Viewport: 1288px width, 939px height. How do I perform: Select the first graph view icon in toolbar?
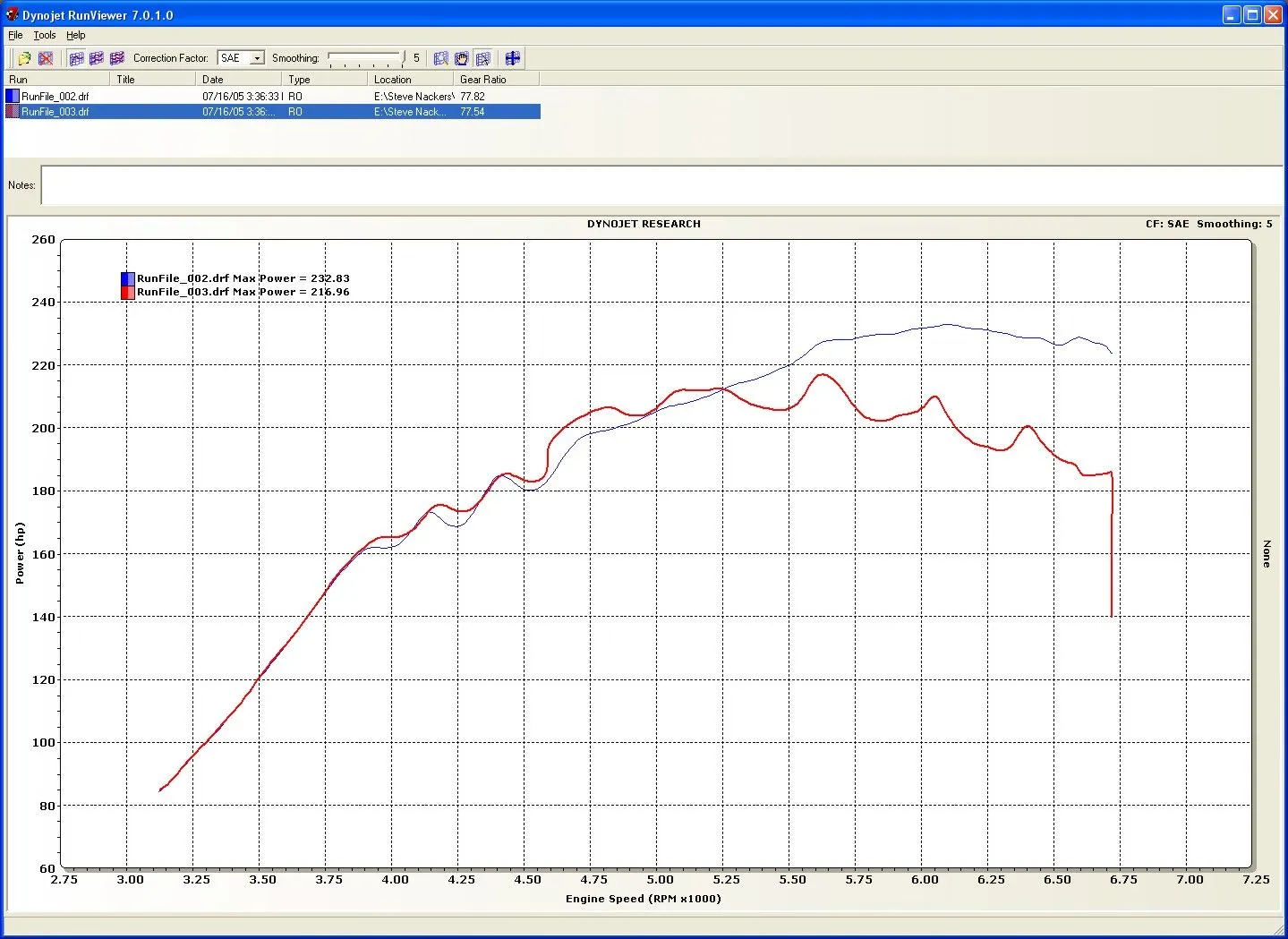pyautogui.click(x=77, y=58)
